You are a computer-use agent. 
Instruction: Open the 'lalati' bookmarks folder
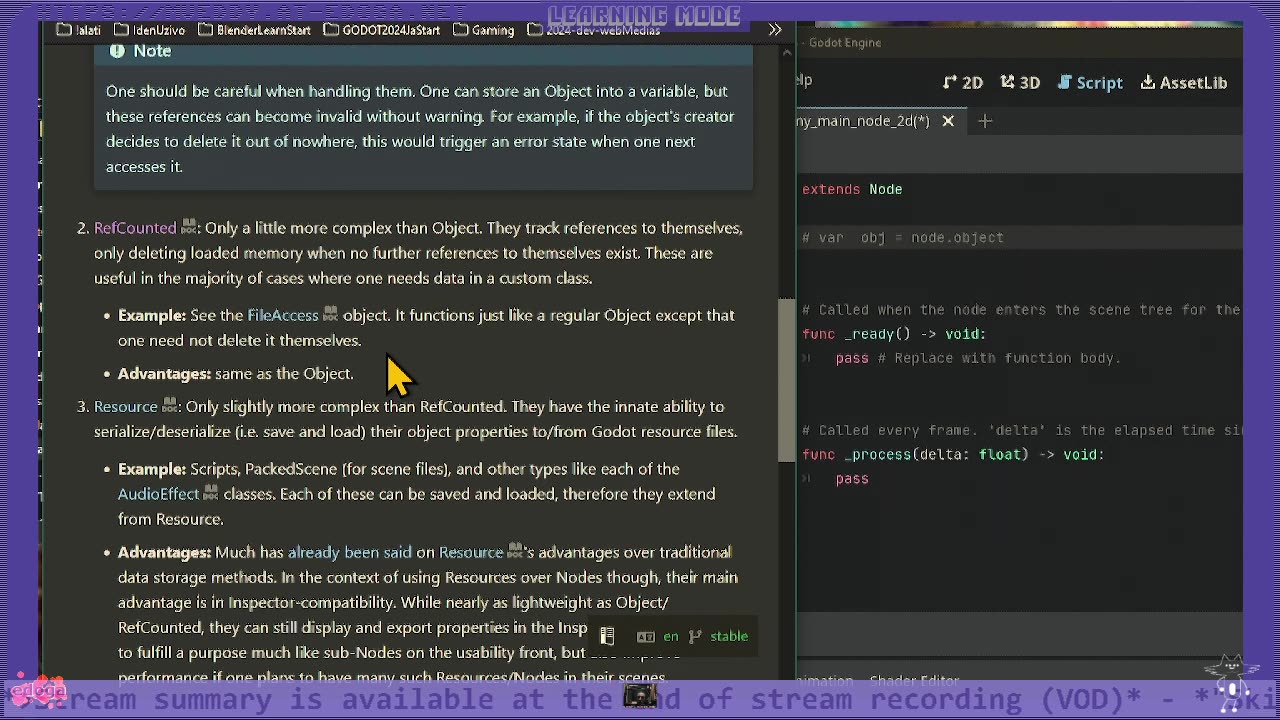coord(78,30)
